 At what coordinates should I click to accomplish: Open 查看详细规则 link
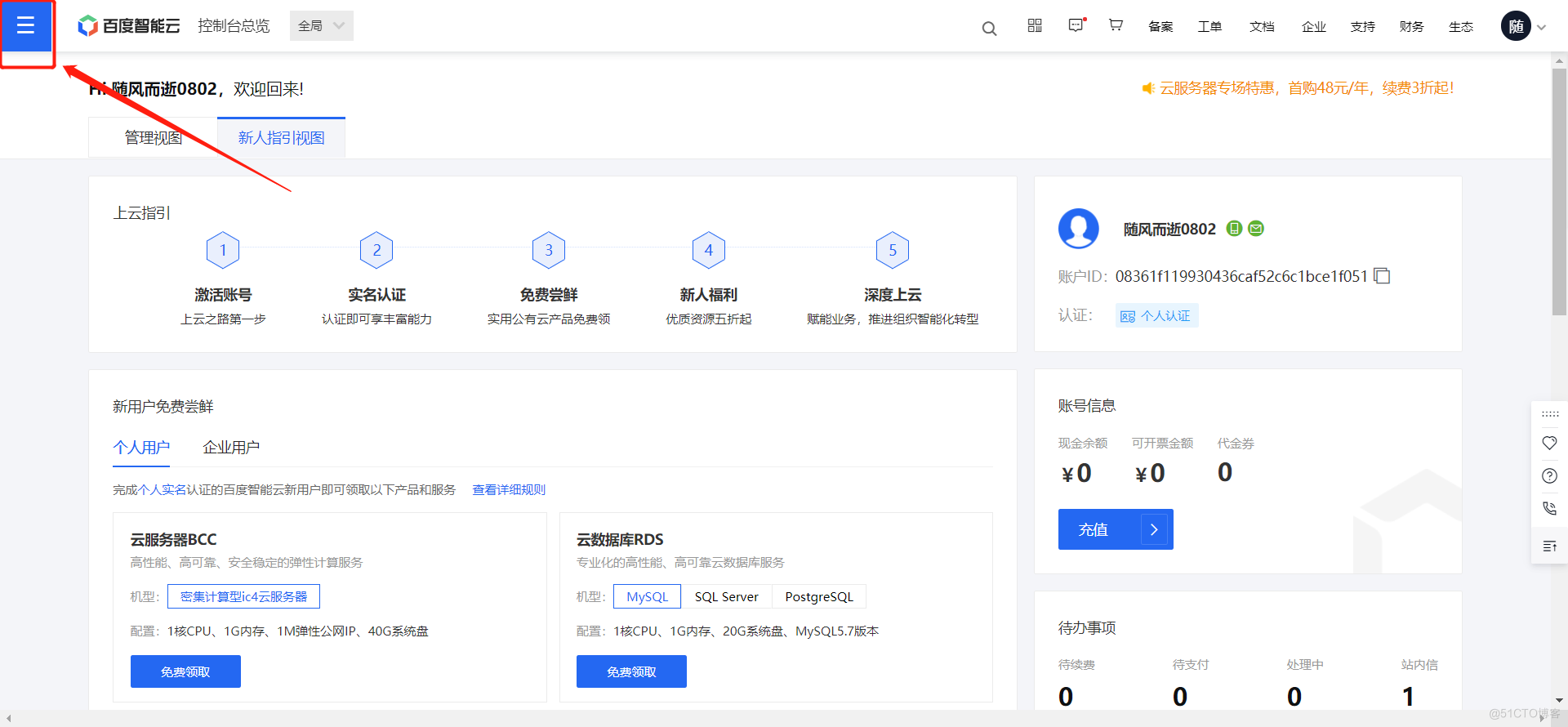point(509,489)
